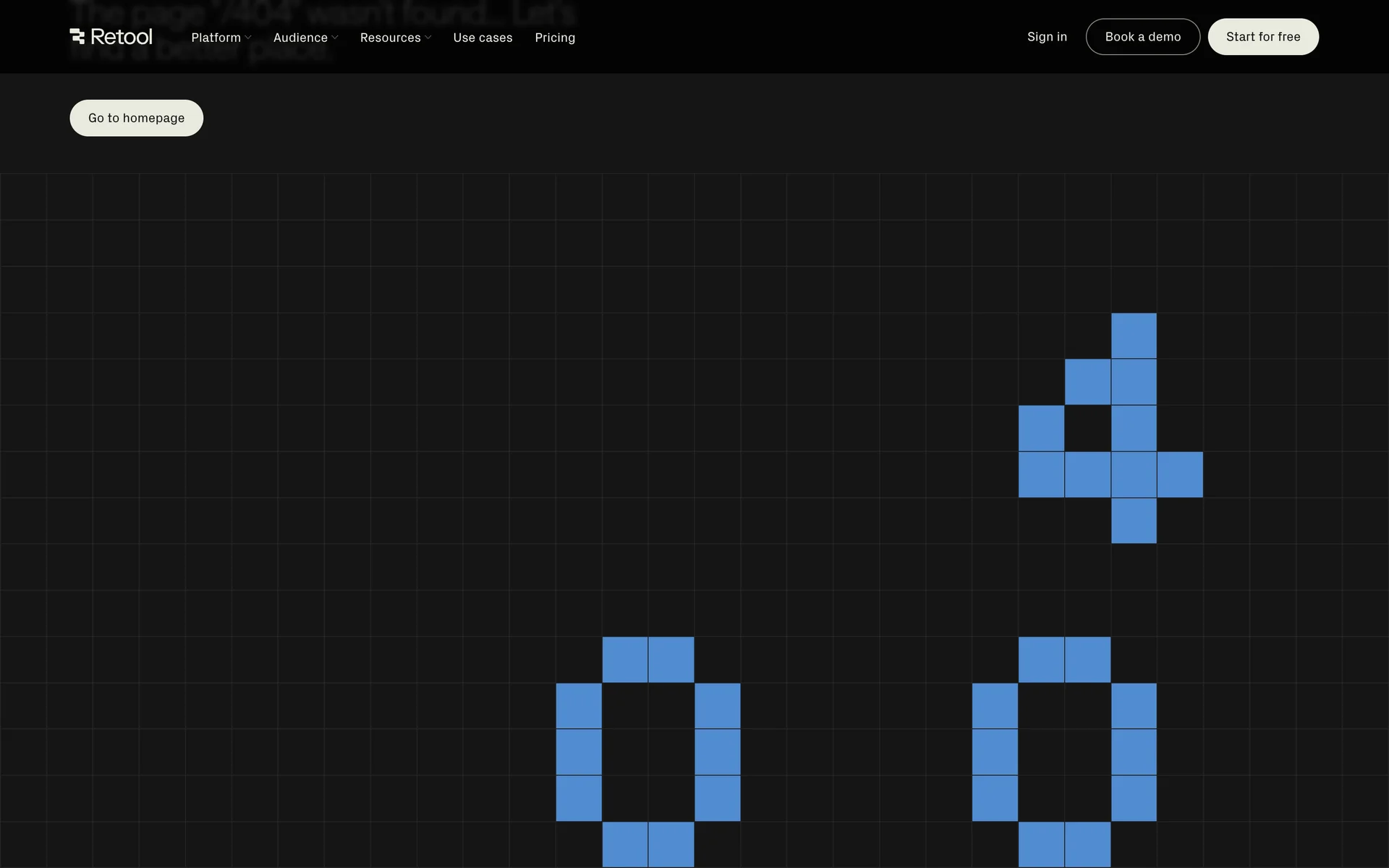
Task: Click the Book a demo button
Action: [1143, 37]
